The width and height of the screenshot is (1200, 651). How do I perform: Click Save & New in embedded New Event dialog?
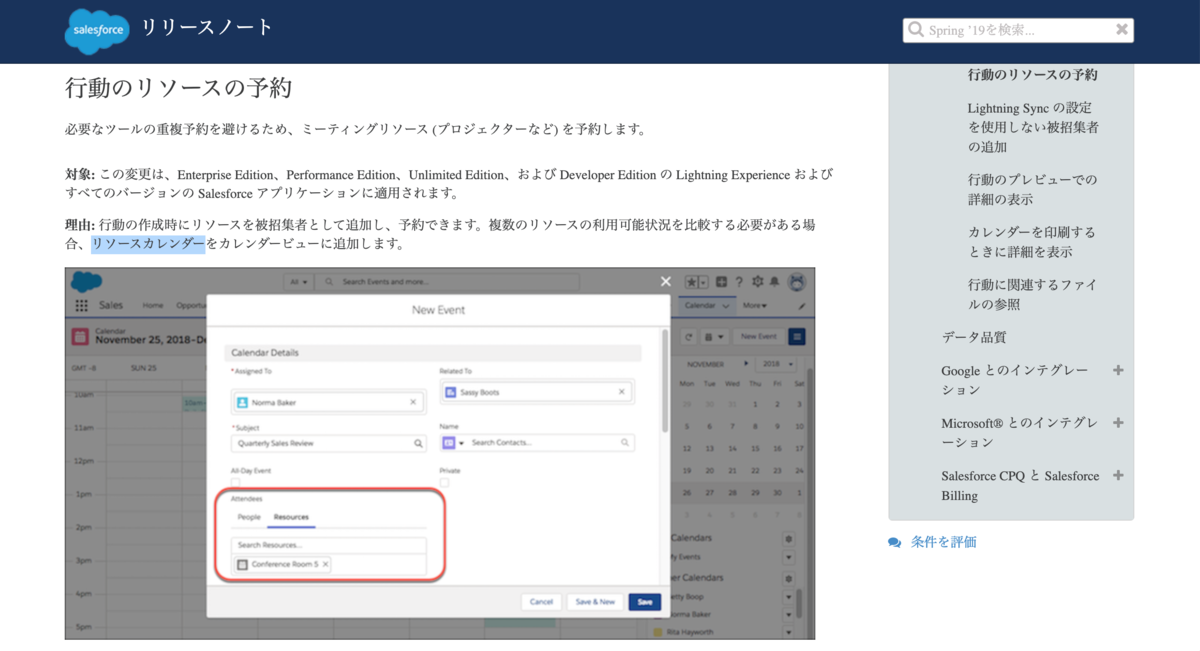tap(595, 602)
